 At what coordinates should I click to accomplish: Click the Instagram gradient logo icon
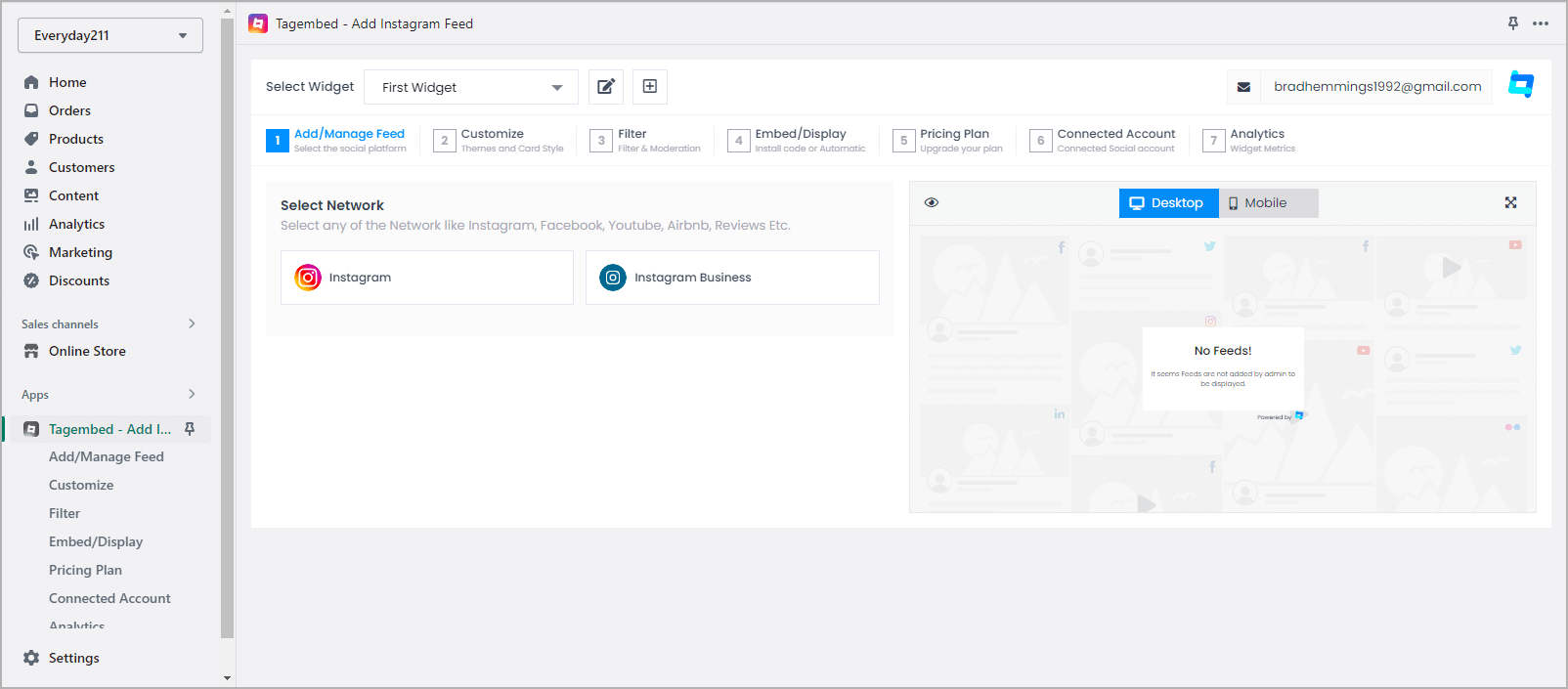(x=308, y=278)
